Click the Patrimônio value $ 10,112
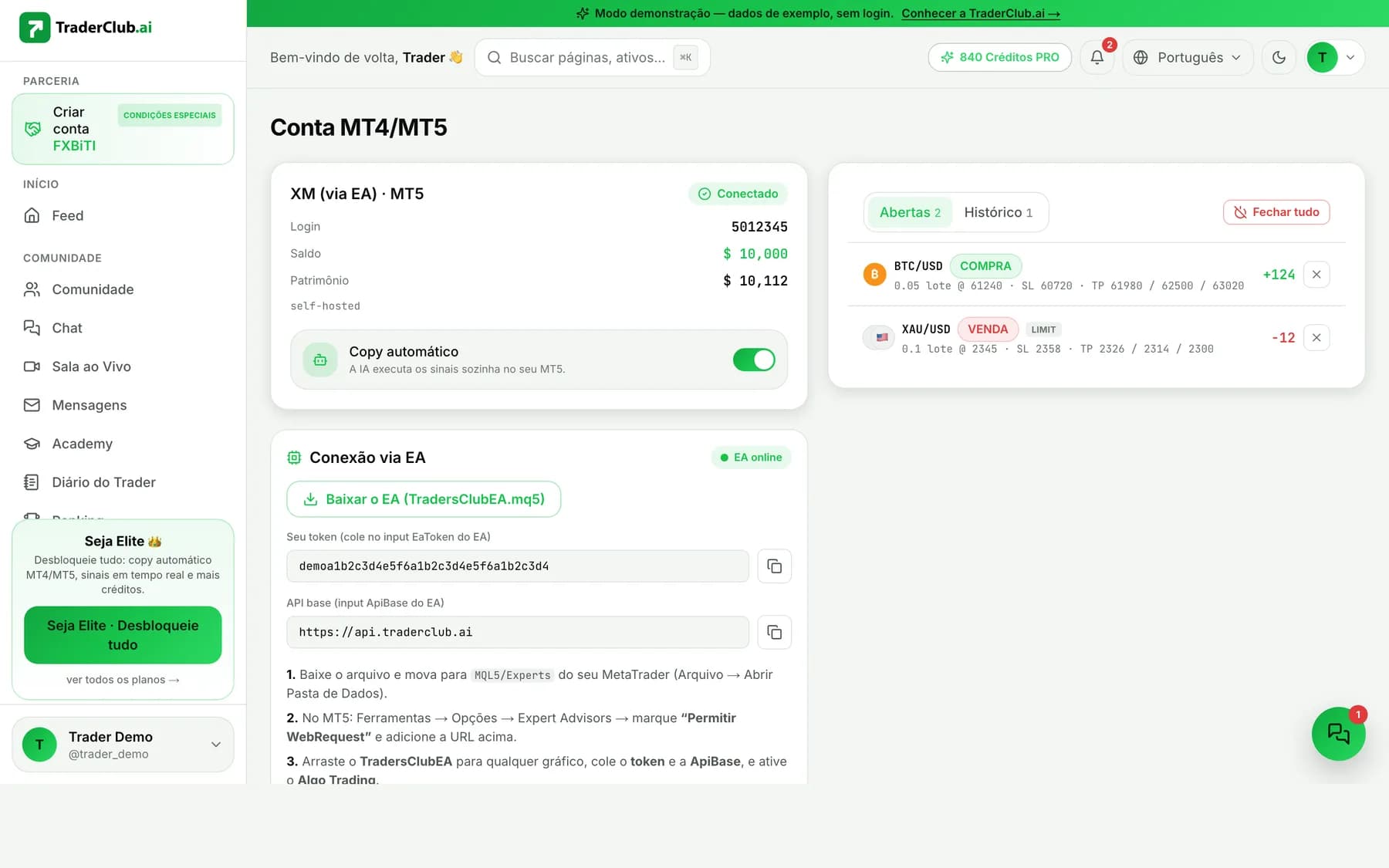Image resolution: width=1389 pixels, height=868 pixels. (755, 281)
